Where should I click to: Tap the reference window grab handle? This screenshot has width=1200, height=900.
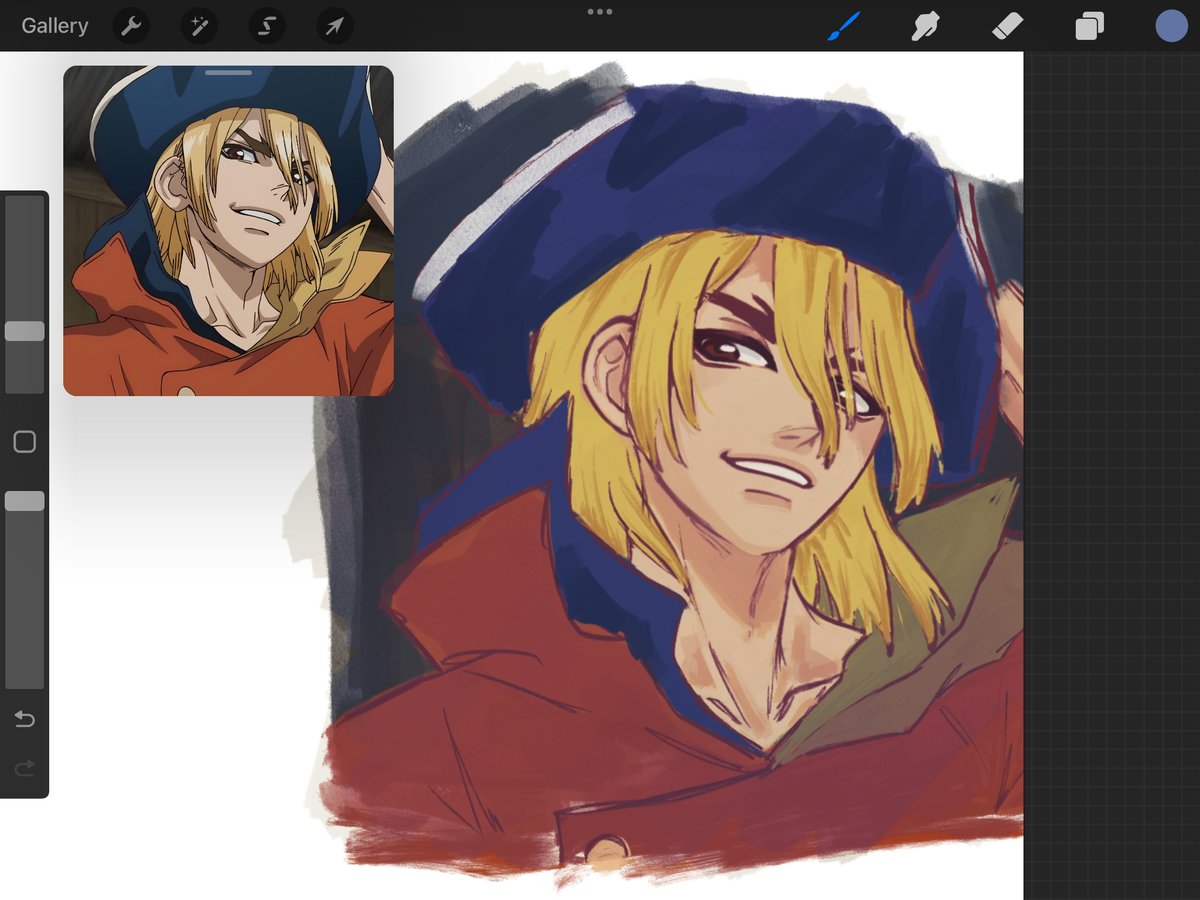pos(228,73)
